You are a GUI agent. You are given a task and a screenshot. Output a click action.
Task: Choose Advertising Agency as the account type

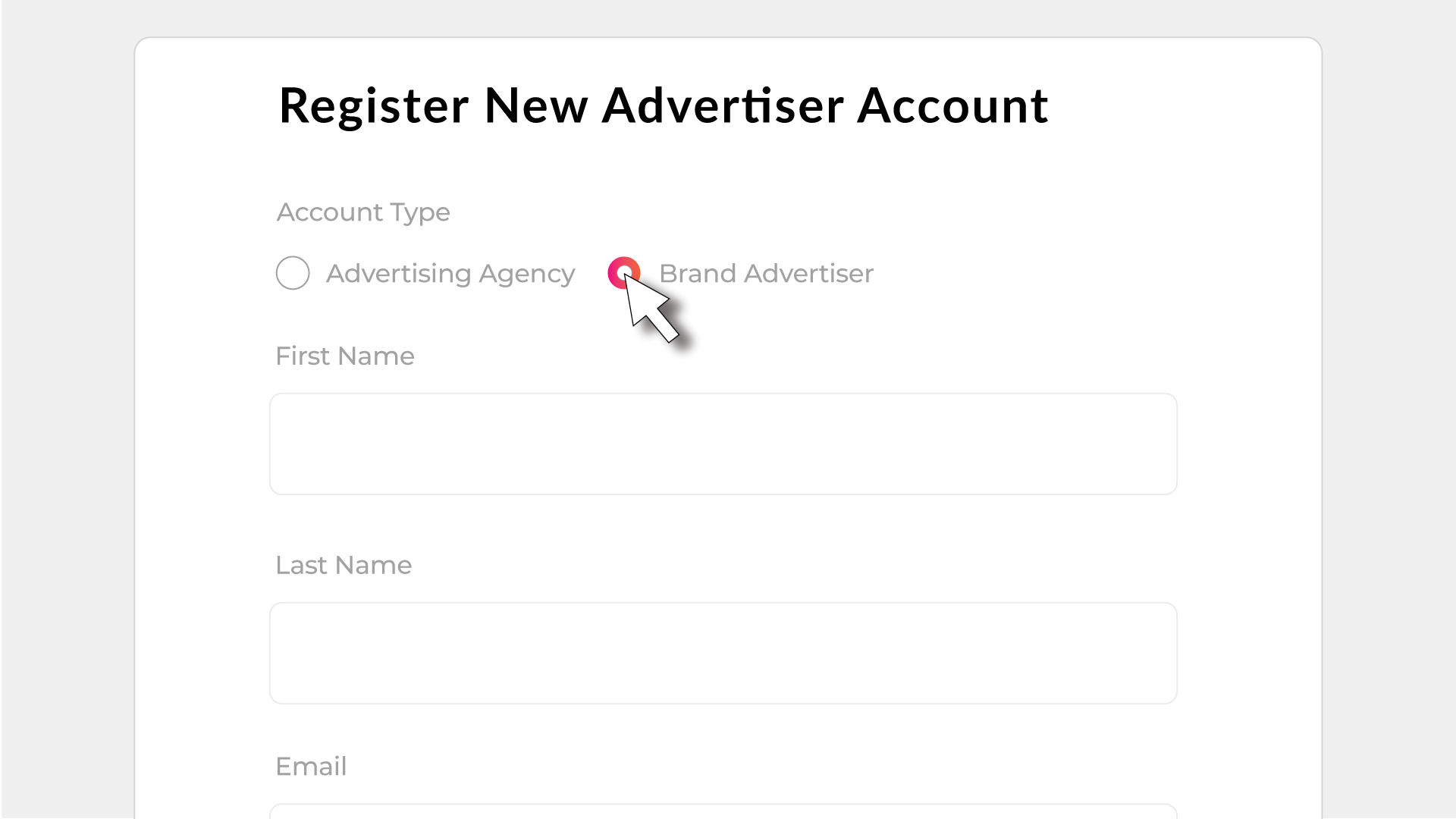point(293,273)
